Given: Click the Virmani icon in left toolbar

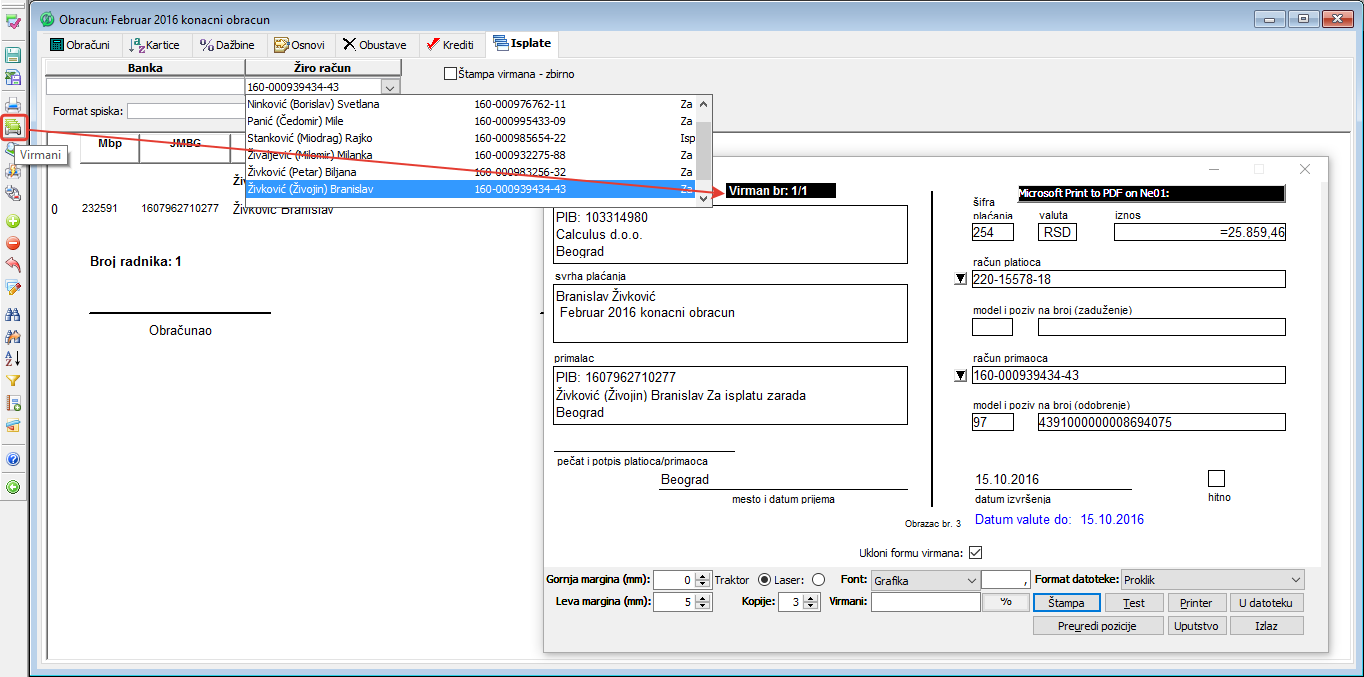Looking at the screenshot, I should (13, 128).
